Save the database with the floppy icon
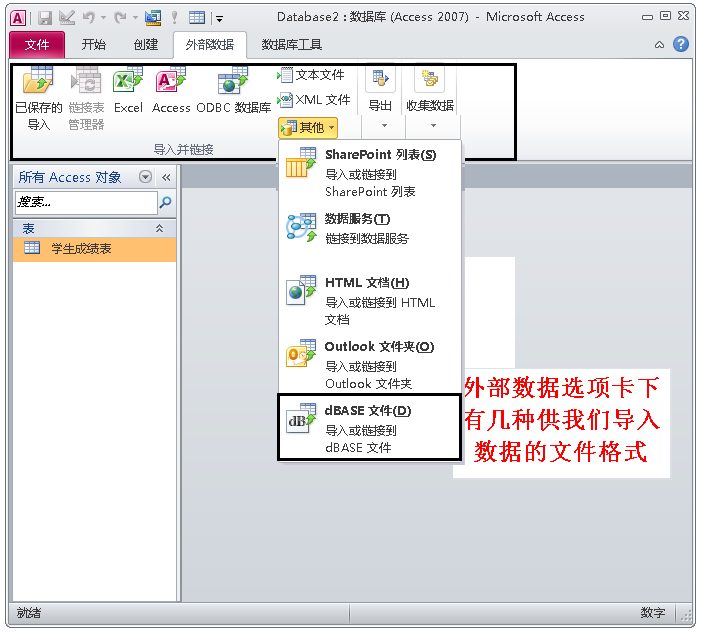The image size is (702, 632). click(x=45, y=18)
